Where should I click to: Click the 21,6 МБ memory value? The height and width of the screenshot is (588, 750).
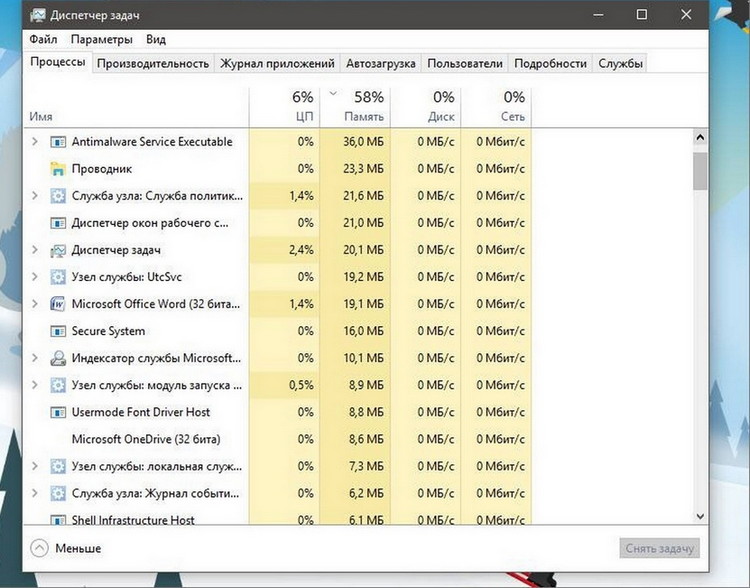364,196
